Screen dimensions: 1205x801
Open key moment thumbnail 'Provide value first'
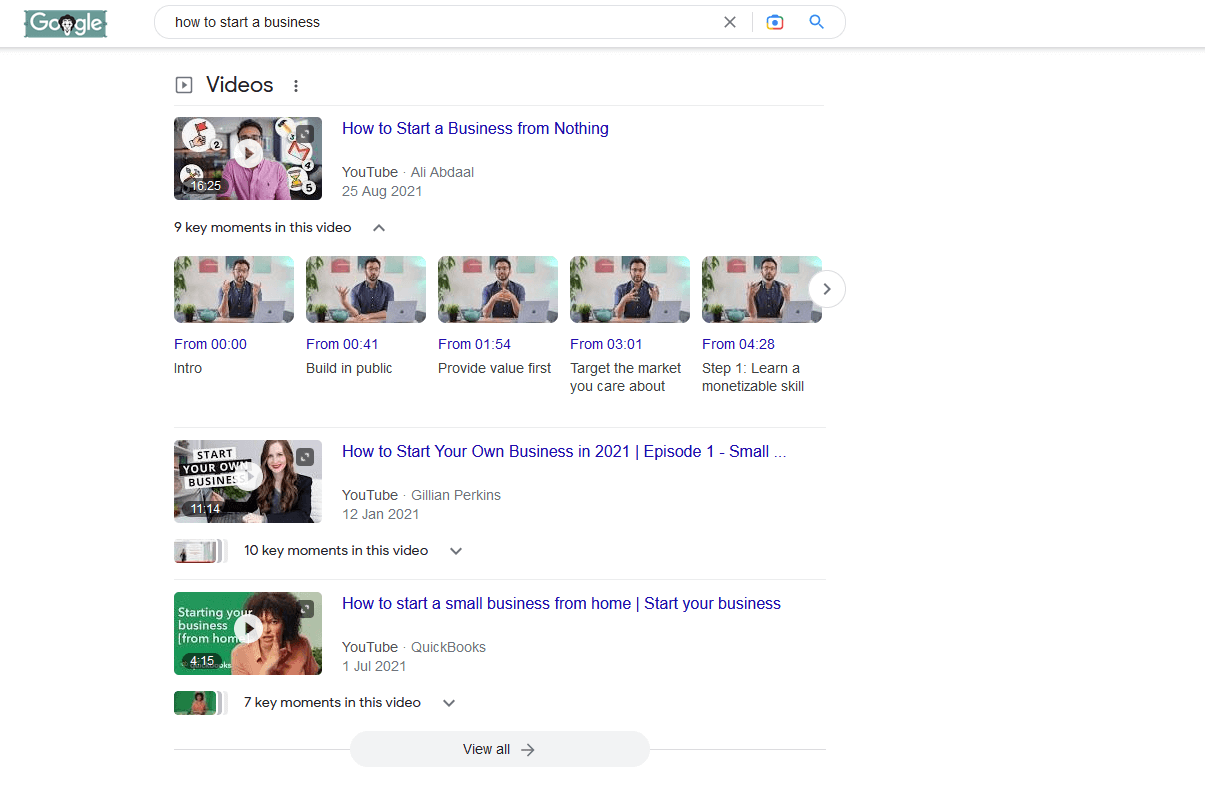click(498, 289)
